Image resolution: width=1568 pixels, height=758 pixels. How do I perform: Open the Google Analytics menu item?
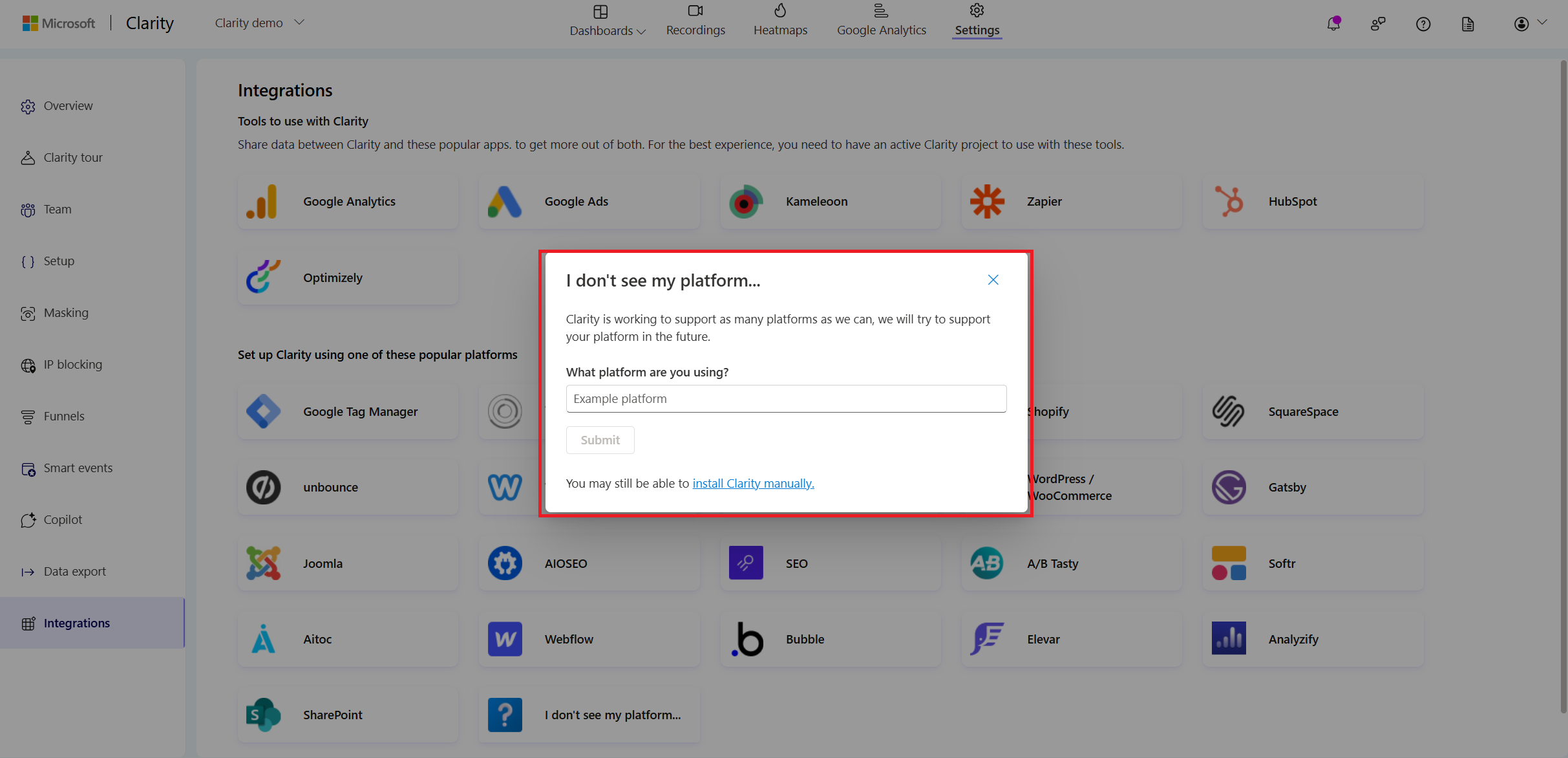click(x=881, y=19)
